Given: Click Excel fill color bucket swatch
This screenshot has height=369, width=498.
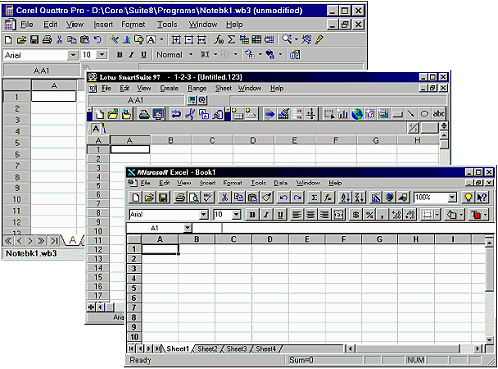Looking at the screenshot, I should click(452, 215).
